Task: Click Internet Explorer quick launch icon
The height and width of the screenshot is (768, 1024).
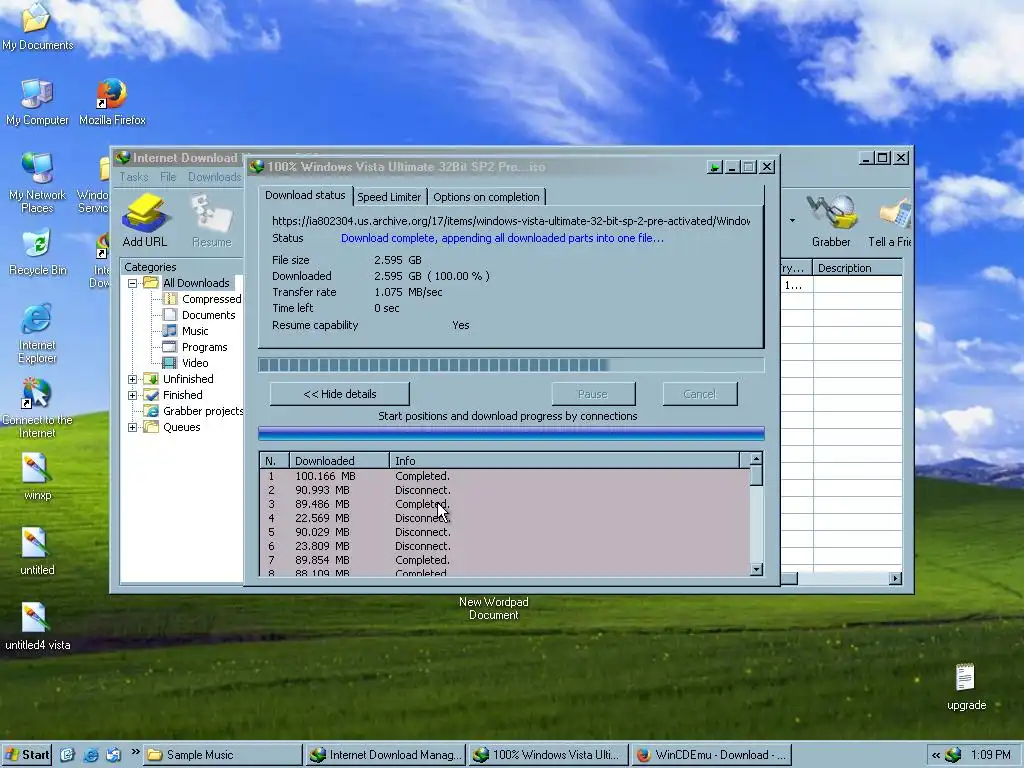Action: pyautogui.click(x=91, y=755)
